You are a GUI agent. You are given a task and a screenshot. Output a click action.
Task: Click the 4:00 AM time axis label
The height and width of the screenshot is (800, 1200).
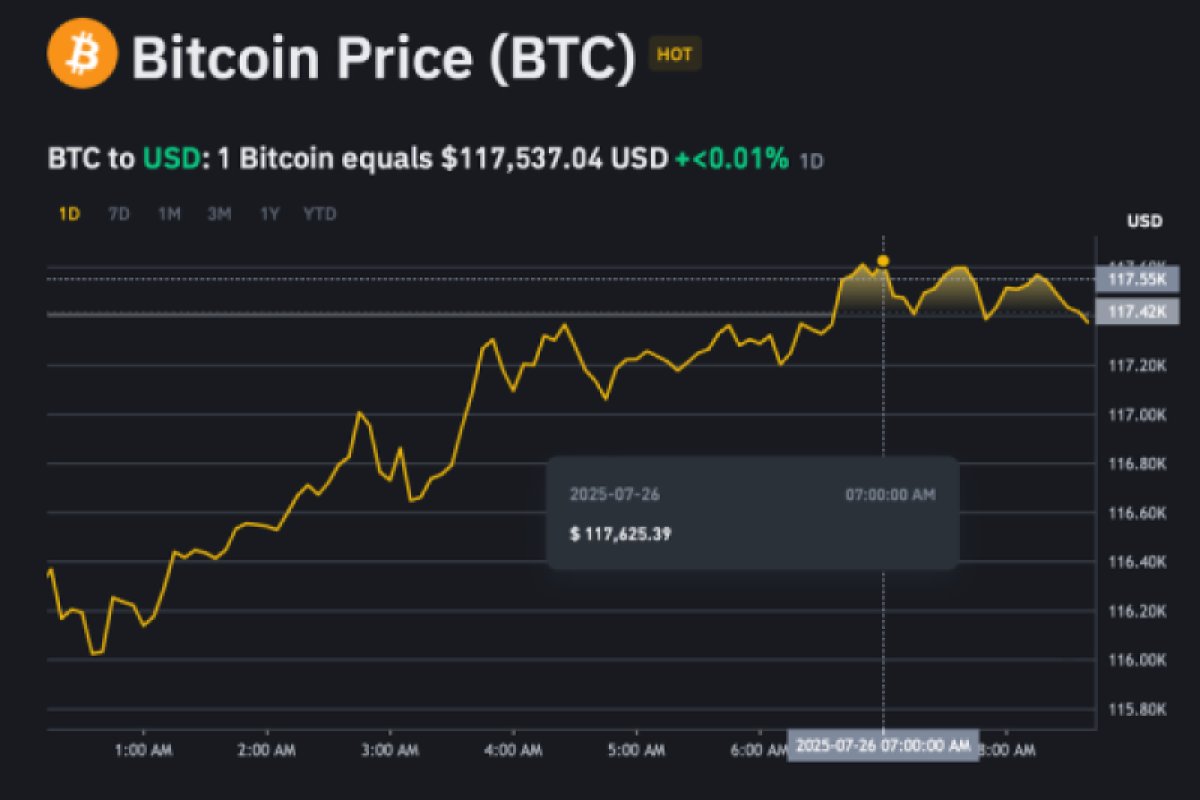point(513,748)
